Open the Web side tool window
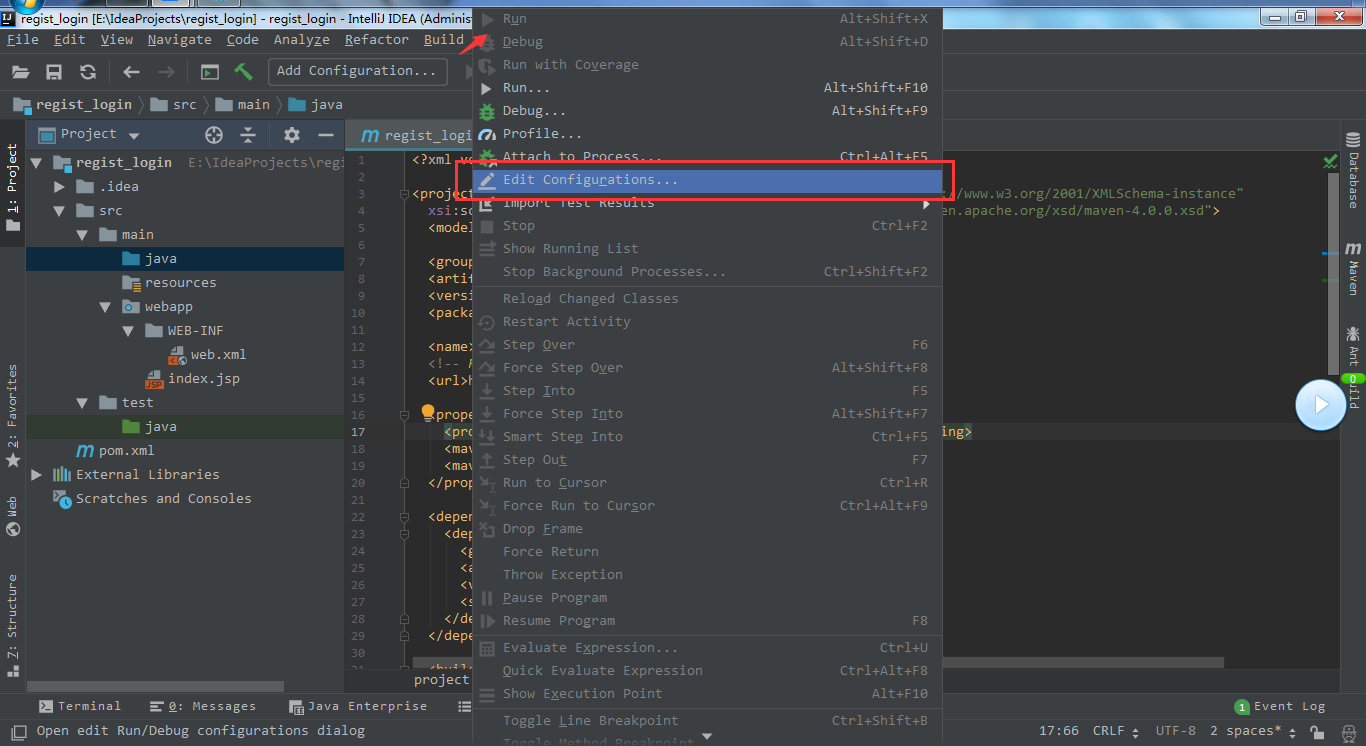The image size is (1366, 746). click(12, 516)
